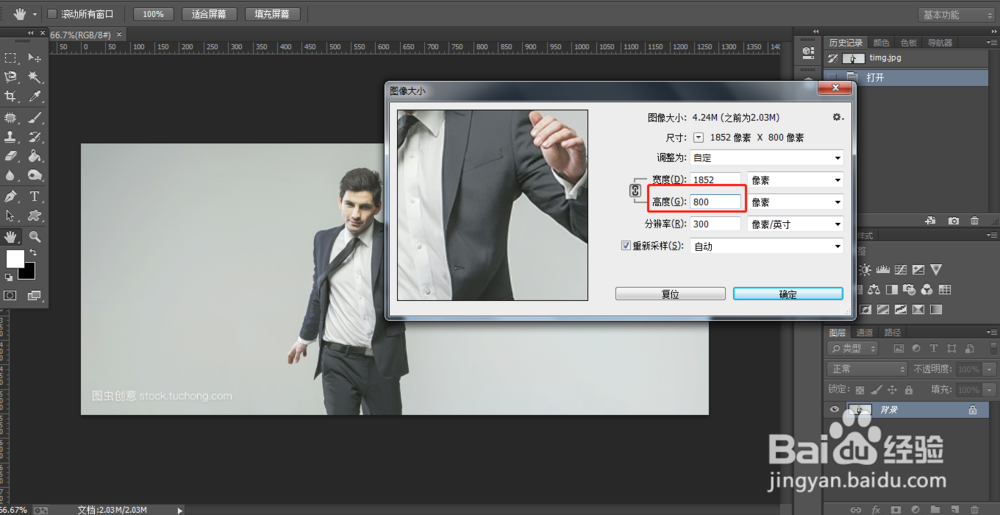Select the Crop tool
This screenshot has height=515, width=1000.
[x=10, y=97]
